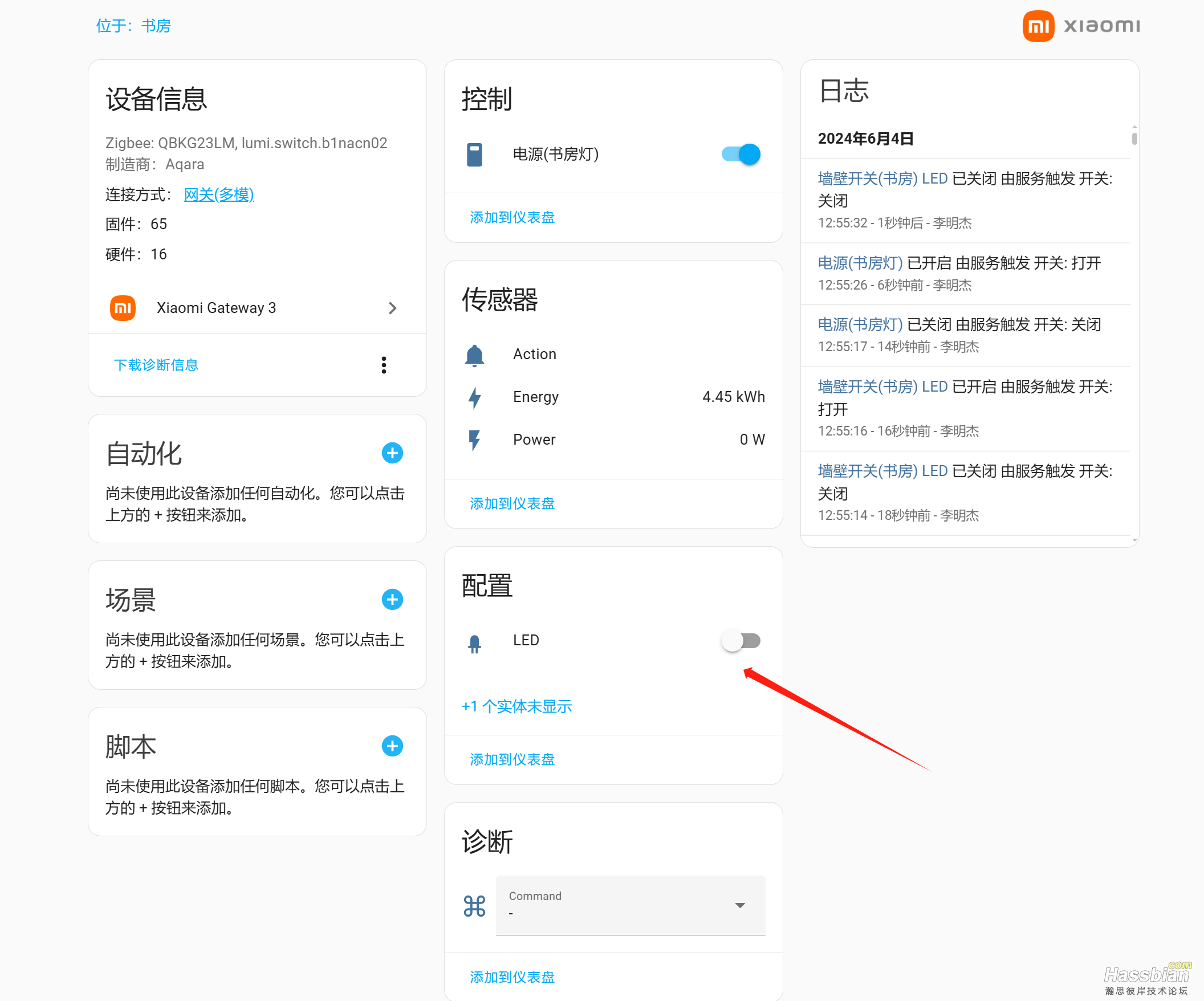Click the Xiaomi Gateway 3 integration row
Screen dimensions: 1204x1001
click(258, 308)
